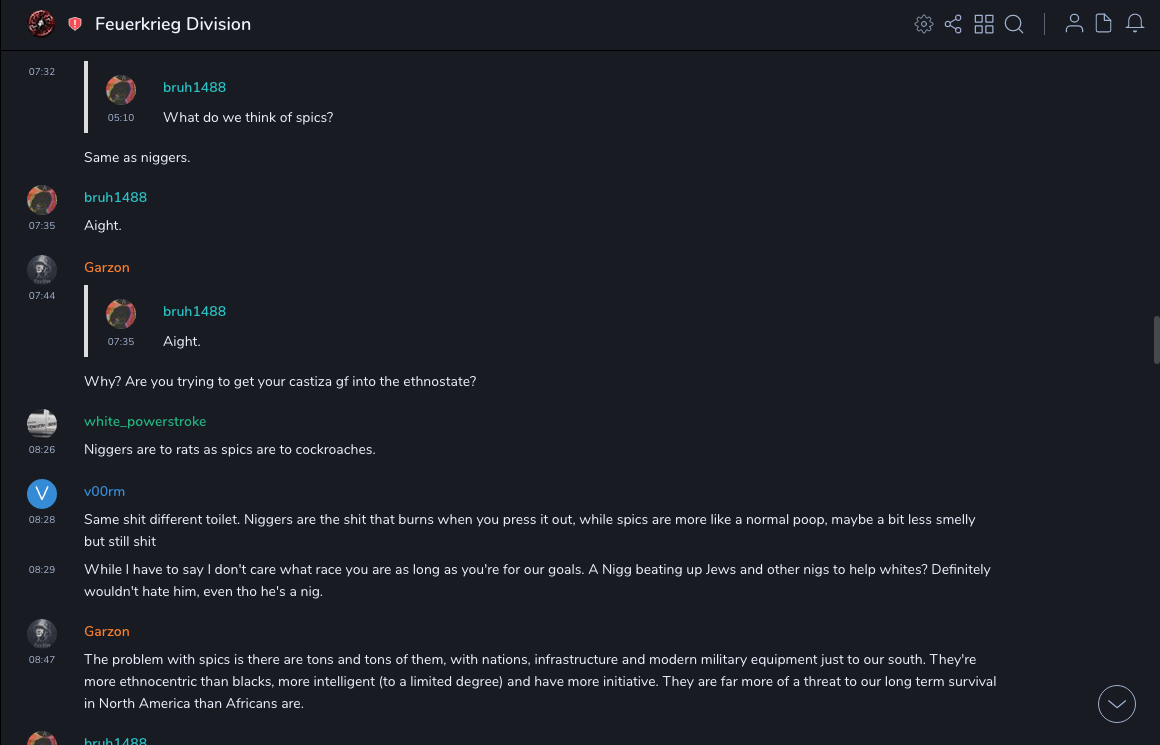Click the channel title text in header
Screen dimensions: 1160x745
tap(173, 24)
